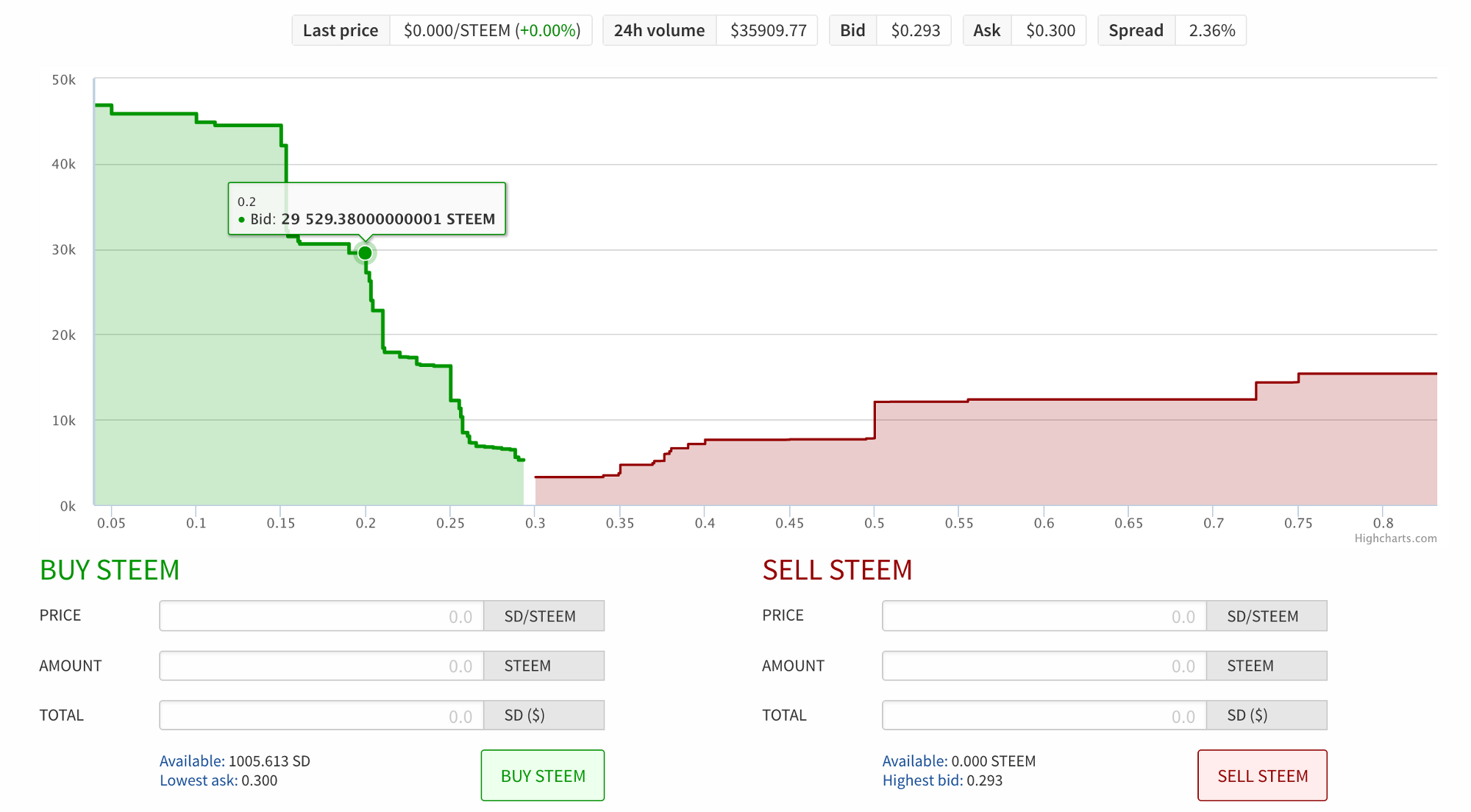The width and height of the screenshot is (1471, 812).
Task: Click the buy price SD/STEEM unit label
Action: tap(544, 616)
